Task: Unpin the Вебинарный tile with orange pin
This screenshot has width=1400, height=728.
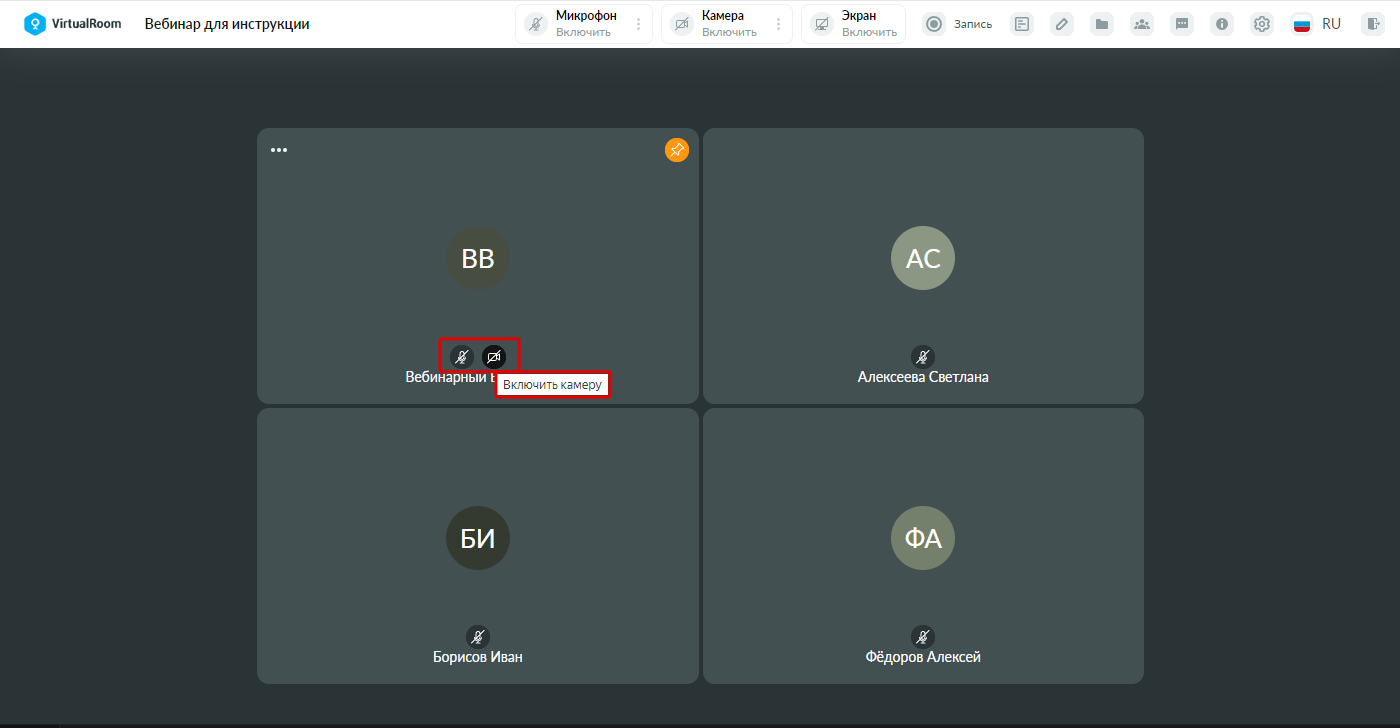Action: click(x=677, y=150)
